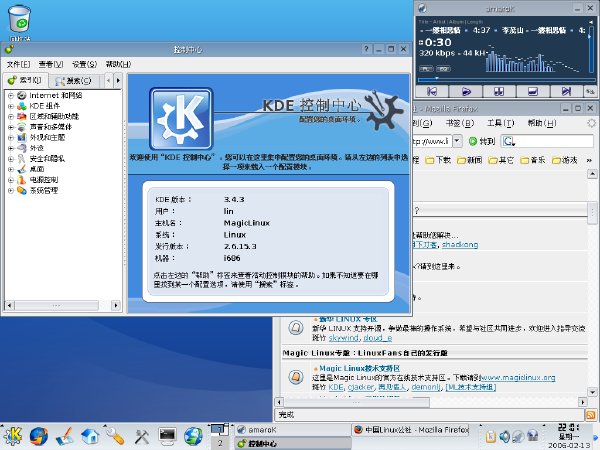
Task: Click the 系统管理 category icon
Action: (22, 190)
